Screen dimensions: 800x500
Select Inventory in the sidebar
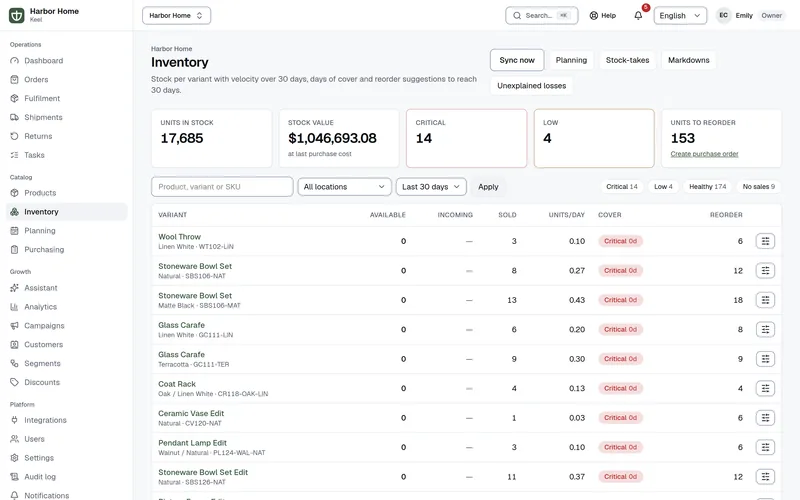coord(66,212)
